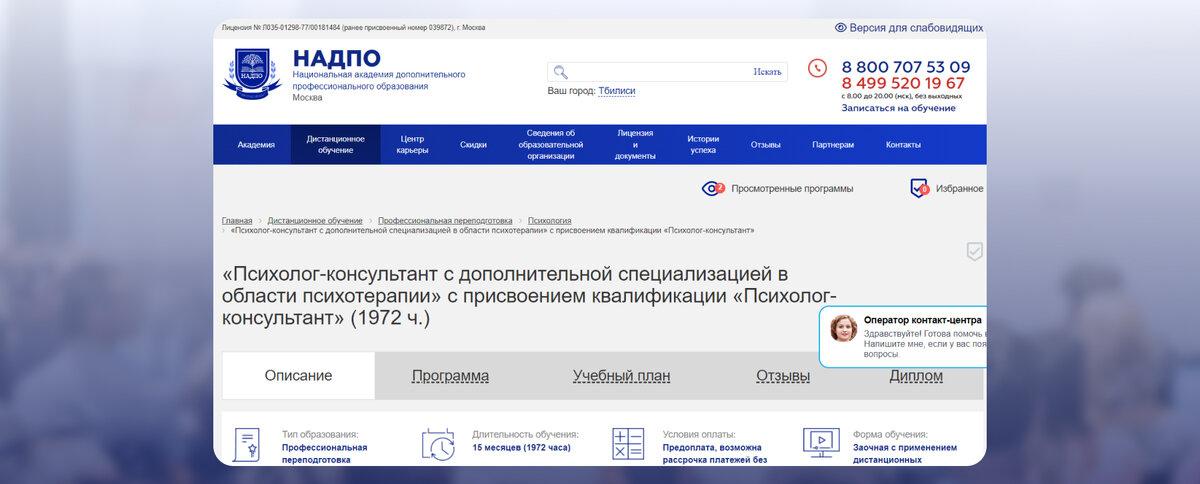Change city via Тбилиси link
Viewport: 1200px width, 484px height.
pyautogui.click(x=617, y=91)
